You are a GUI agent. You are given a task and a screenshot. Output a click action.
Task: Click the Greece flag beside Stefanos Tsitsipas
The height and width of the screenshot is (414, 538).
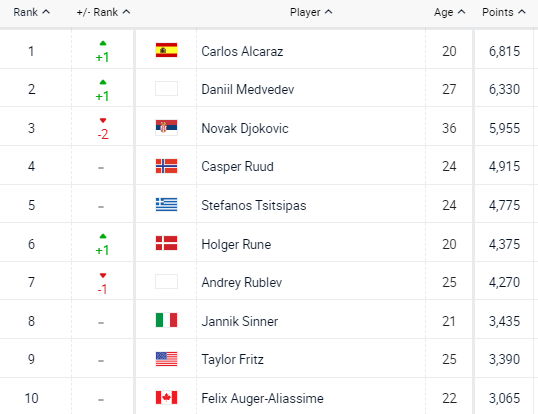tap(166, 204)
